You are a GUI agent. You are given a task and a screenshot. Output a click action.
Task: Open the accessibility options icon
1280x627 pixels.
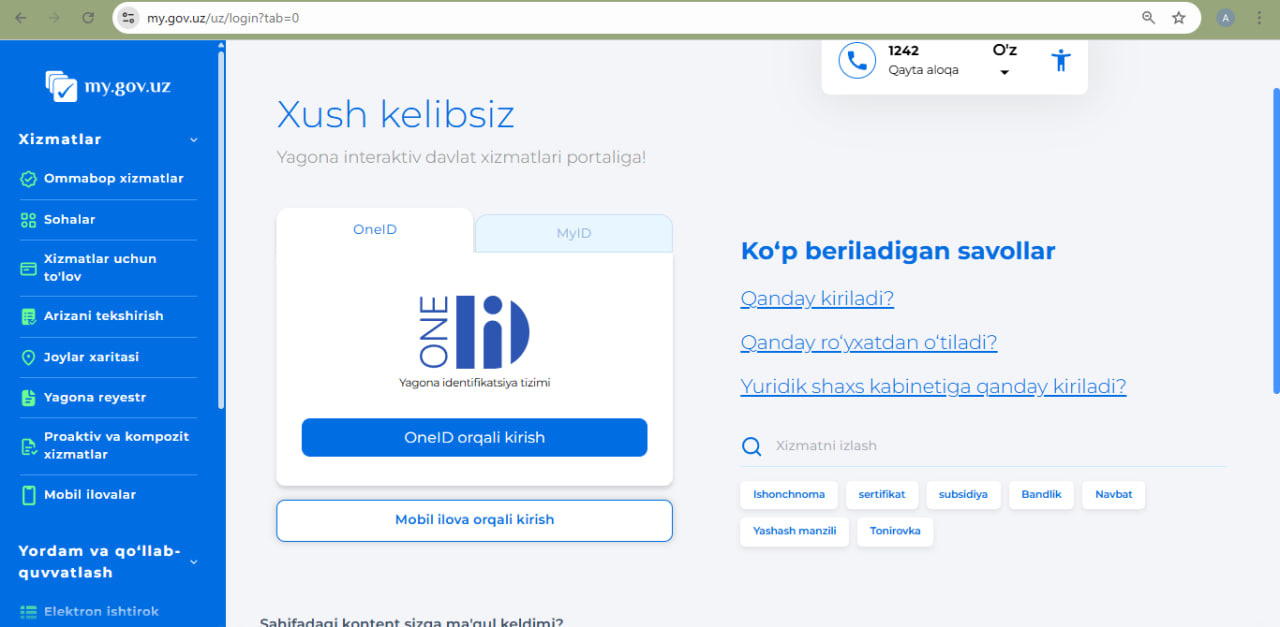click(1061, 60)
